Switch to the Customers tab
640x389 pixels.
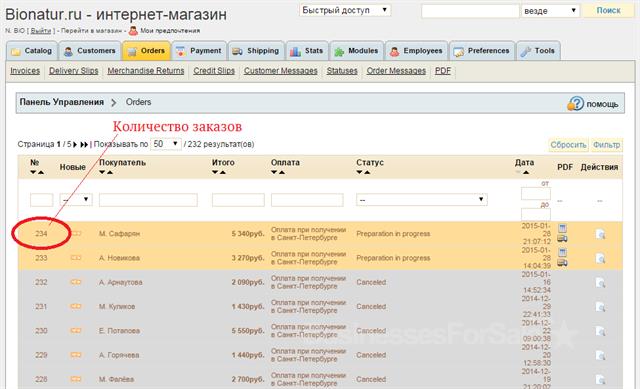point(90,51)
